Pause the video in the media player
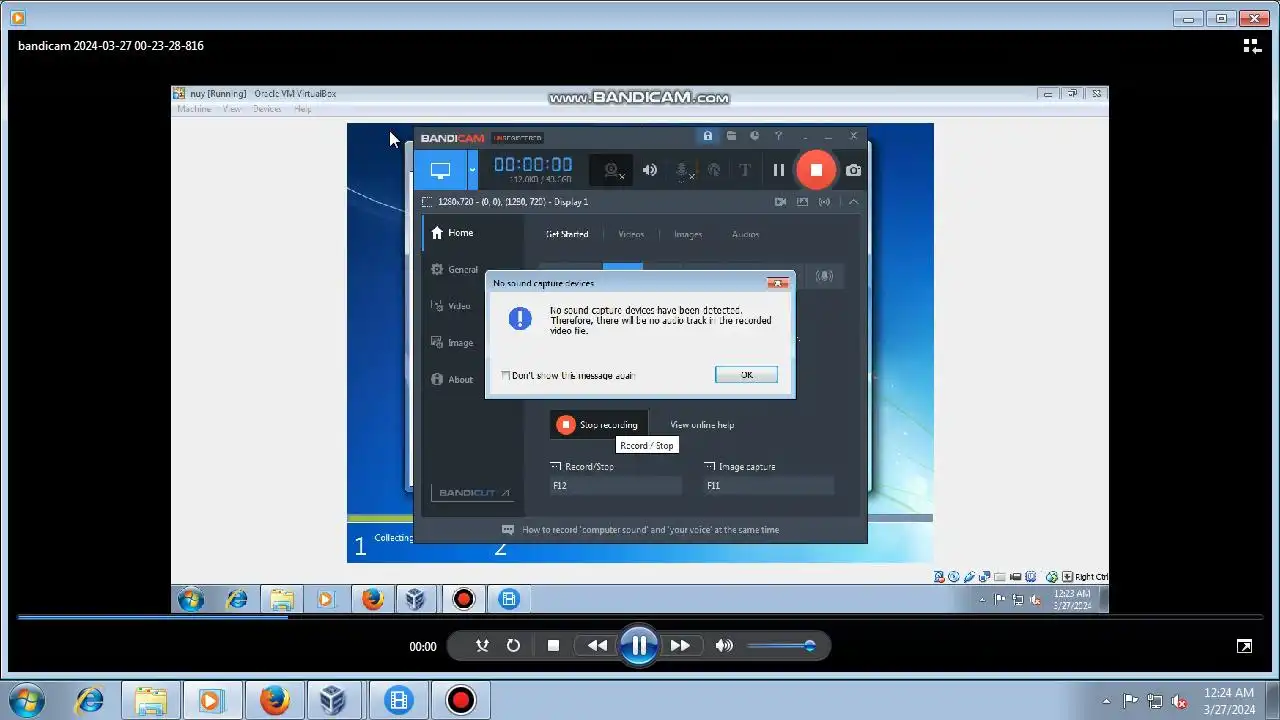The height and width of the screenshot is (720, 1280). tap(639, 646)
